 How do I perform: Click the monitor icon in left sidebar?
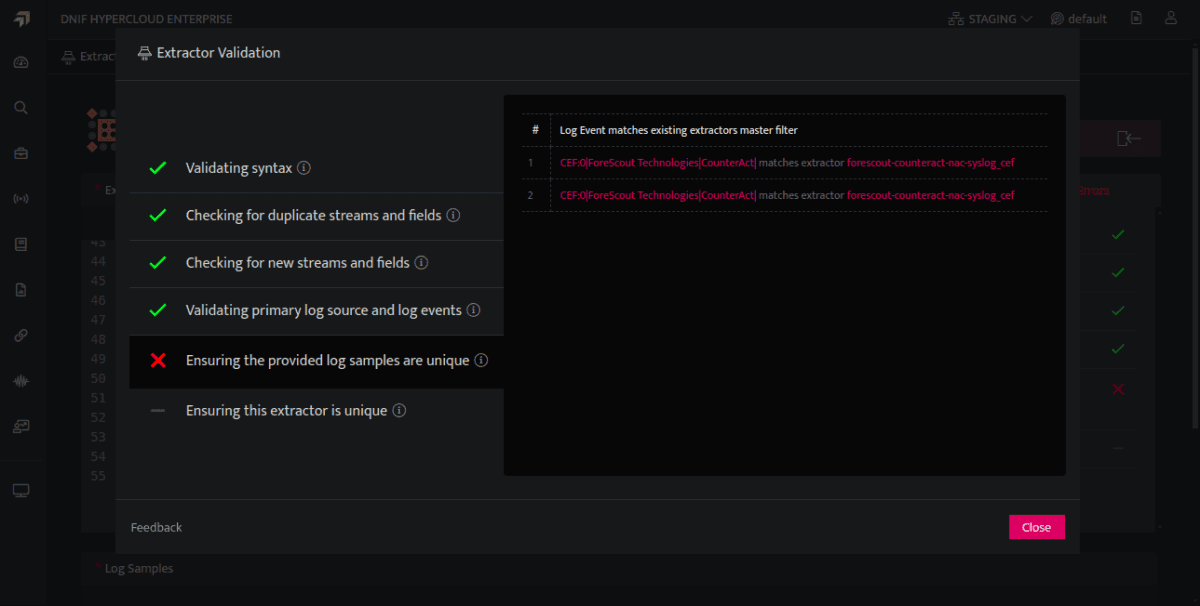pos(21,490)
